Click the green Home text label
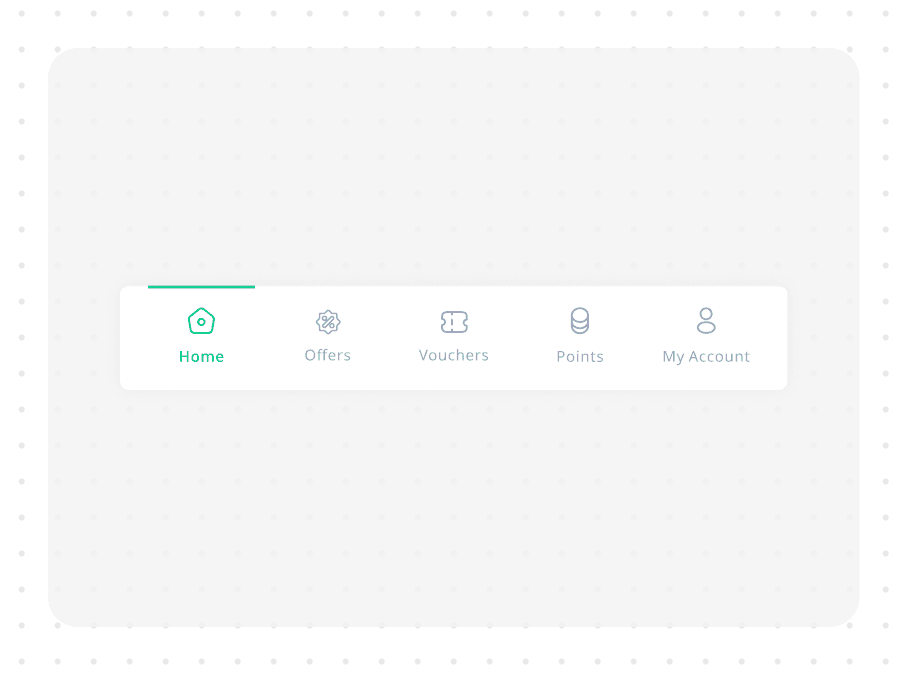 201,357
